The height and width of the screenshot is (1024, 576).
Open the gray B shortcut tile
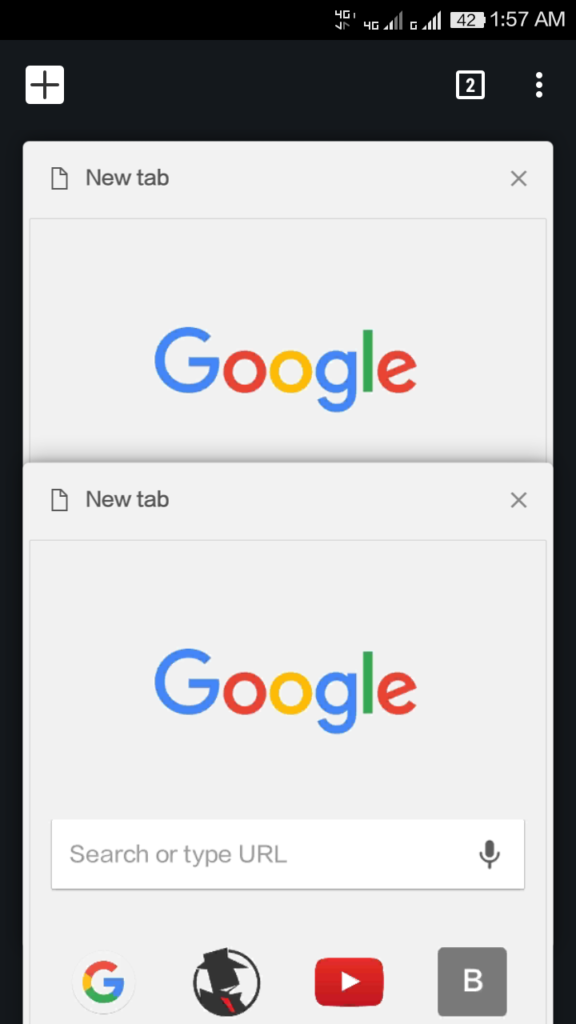click(x=472, y=982)
